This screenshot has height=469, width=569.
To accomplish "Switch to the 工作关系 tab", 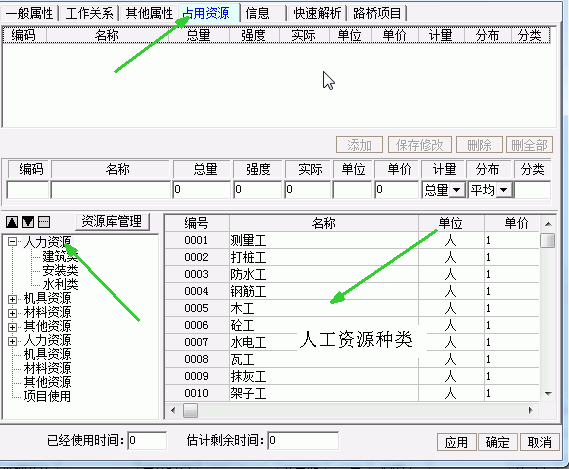I will (89, 13).
